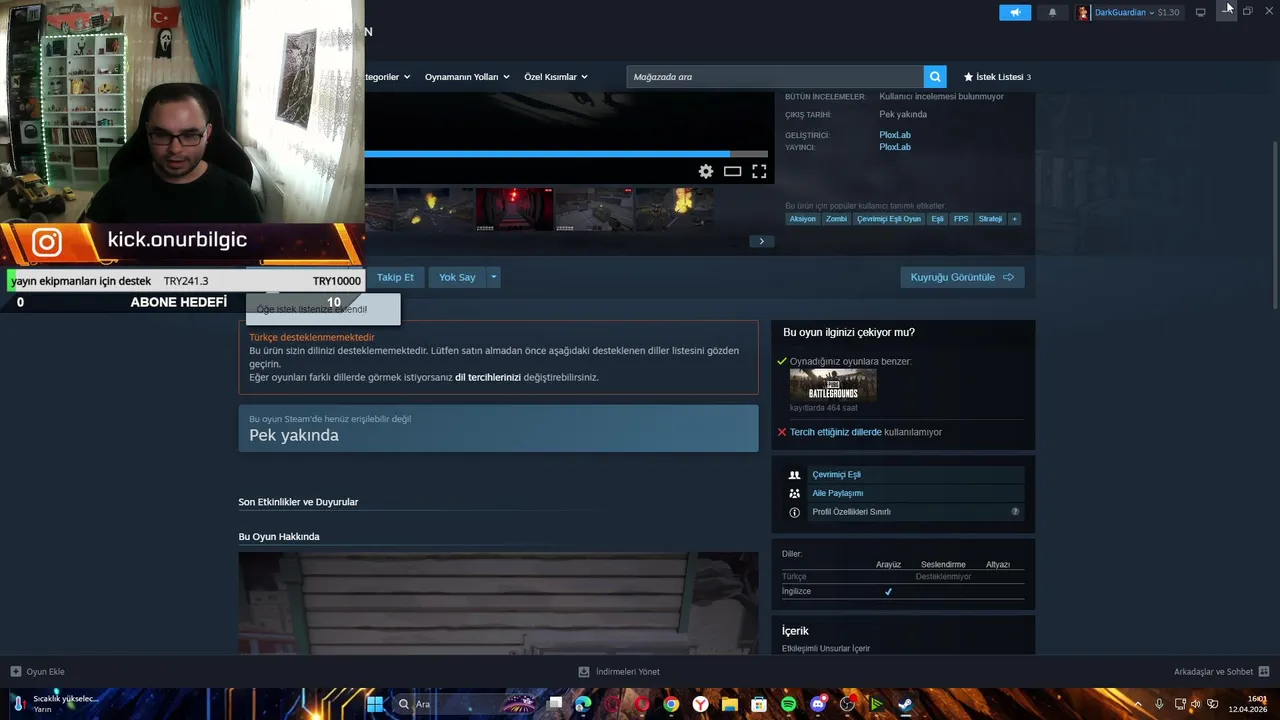Open the Tercih ettiğiniz dillerde link

click(836, 432)
